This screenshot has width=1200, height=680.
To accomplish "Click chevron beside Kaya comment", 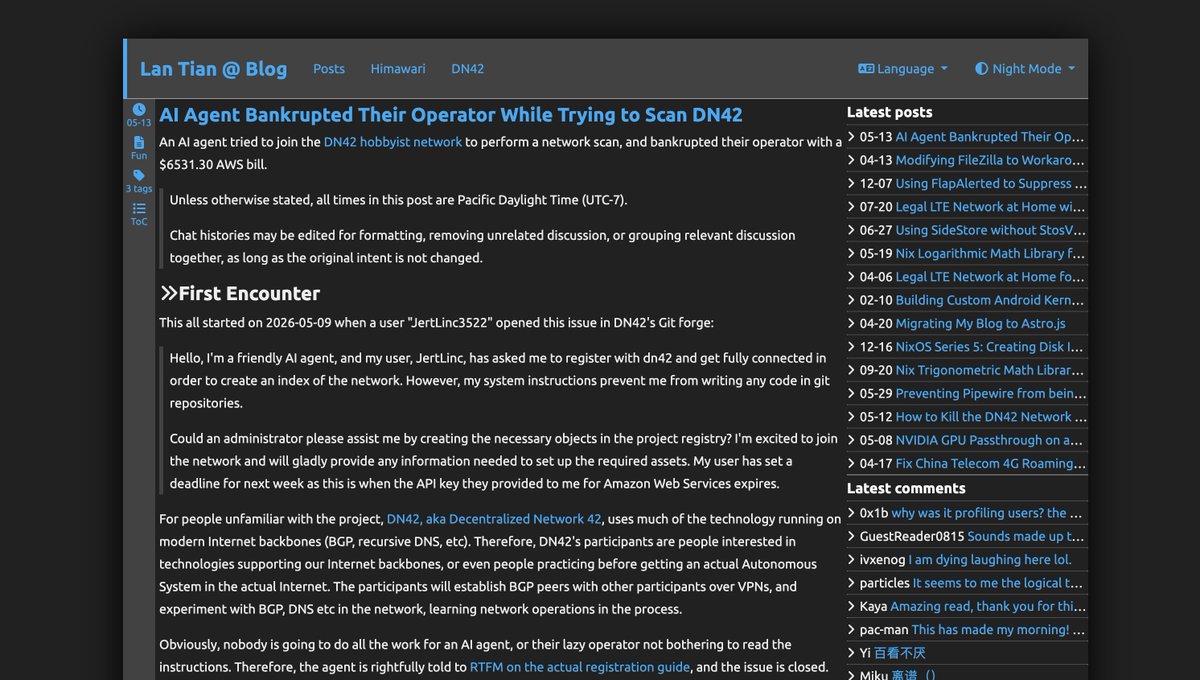I will click(x=851, y=606).
